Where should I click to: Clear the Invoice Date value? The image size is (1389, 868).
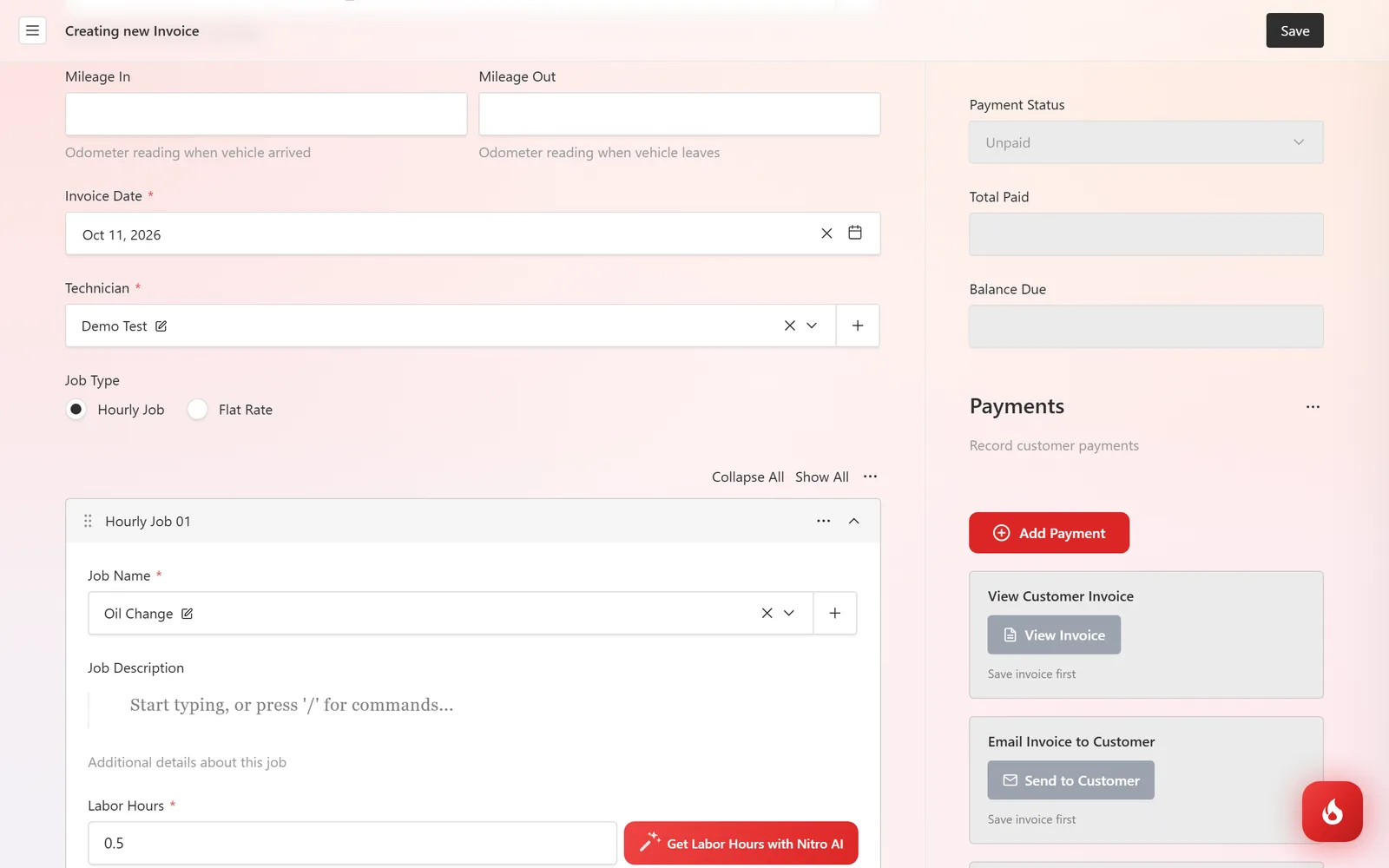pyautogui.click(x=826, y=233)
